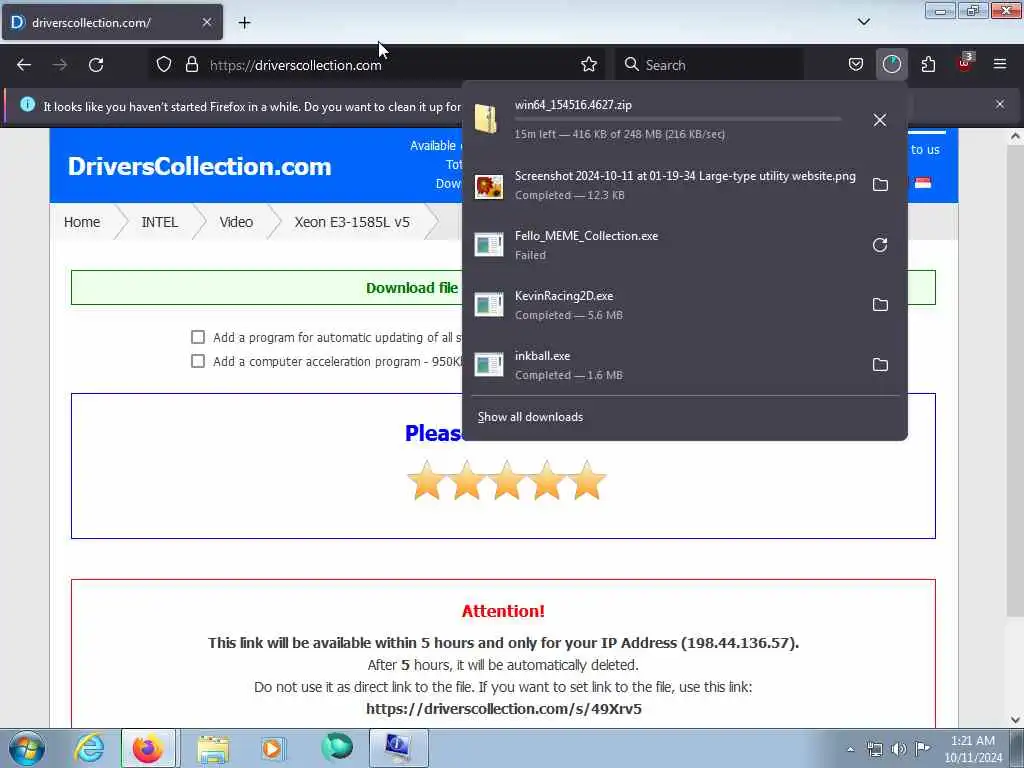Click the win64 zip file icon

pos(487,119)
